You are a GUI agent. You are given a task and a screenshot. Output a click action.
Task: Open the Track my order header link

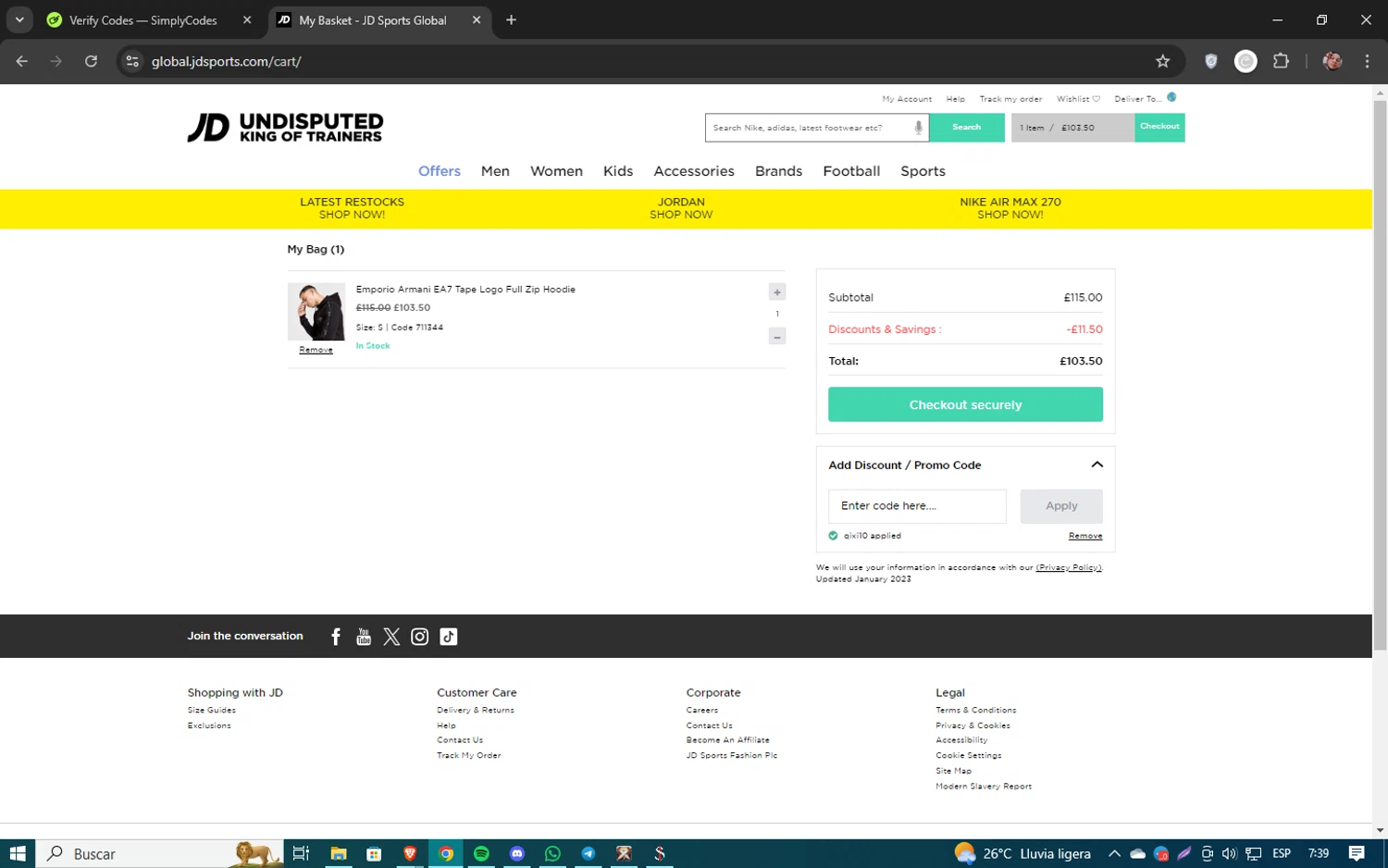coord(1010,99)
